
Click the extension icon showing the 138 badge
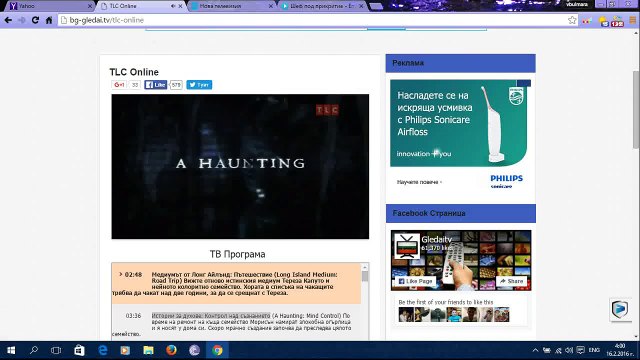pos(618,21)
